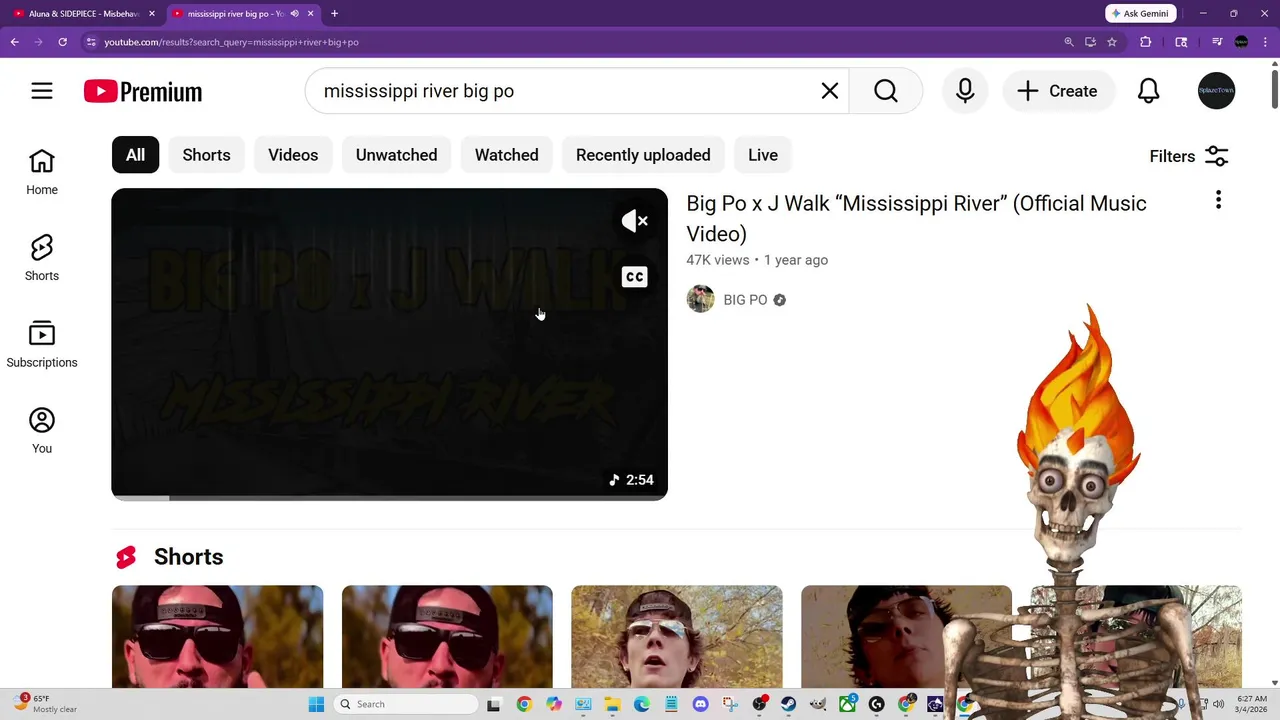Open the You page in sidebar
The height and width of the screenshot is (720, 1280).
pos(42,431)
